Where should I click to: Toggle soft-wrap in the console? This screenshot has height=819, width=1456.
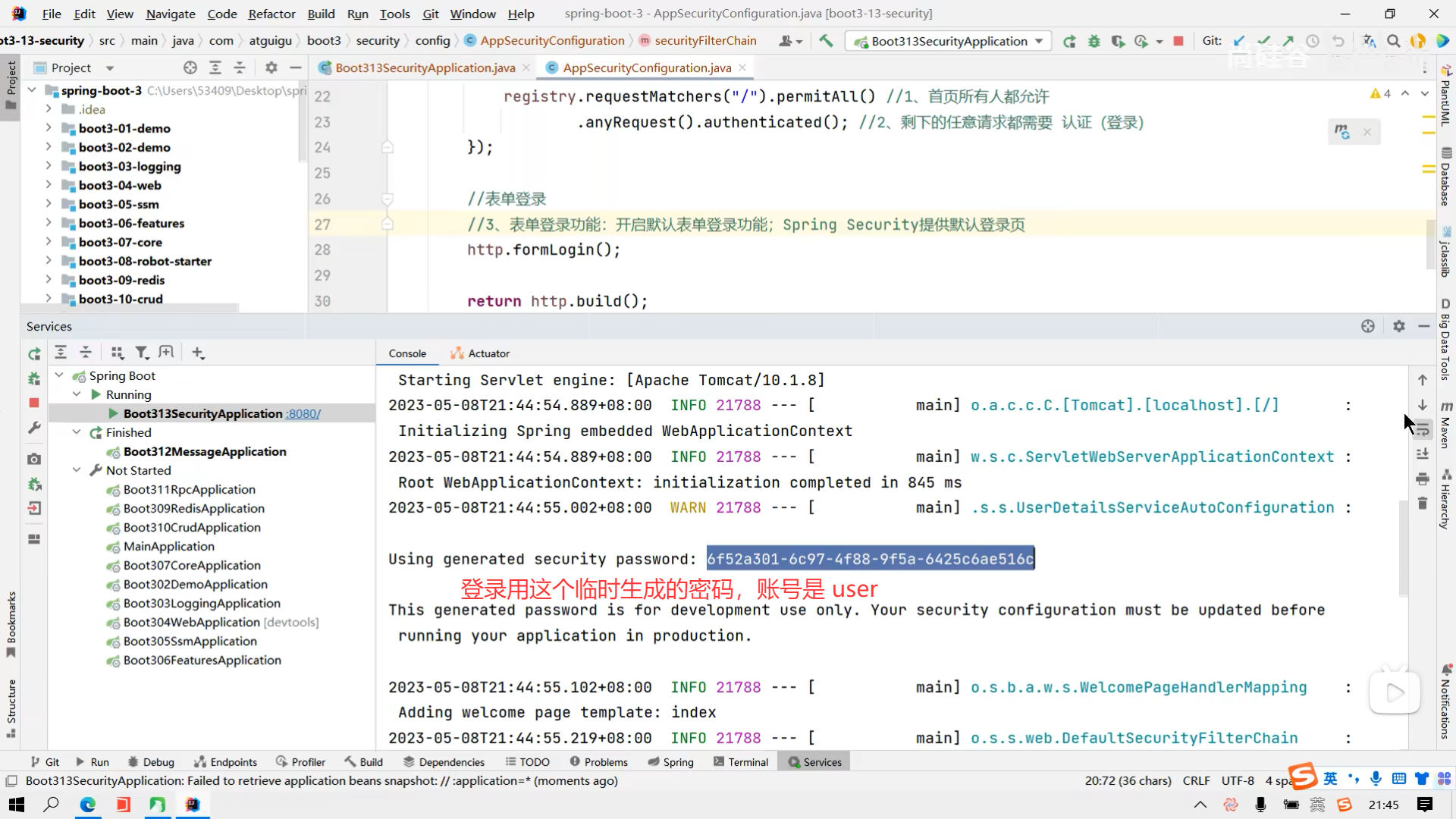(x=1423, y=430)
